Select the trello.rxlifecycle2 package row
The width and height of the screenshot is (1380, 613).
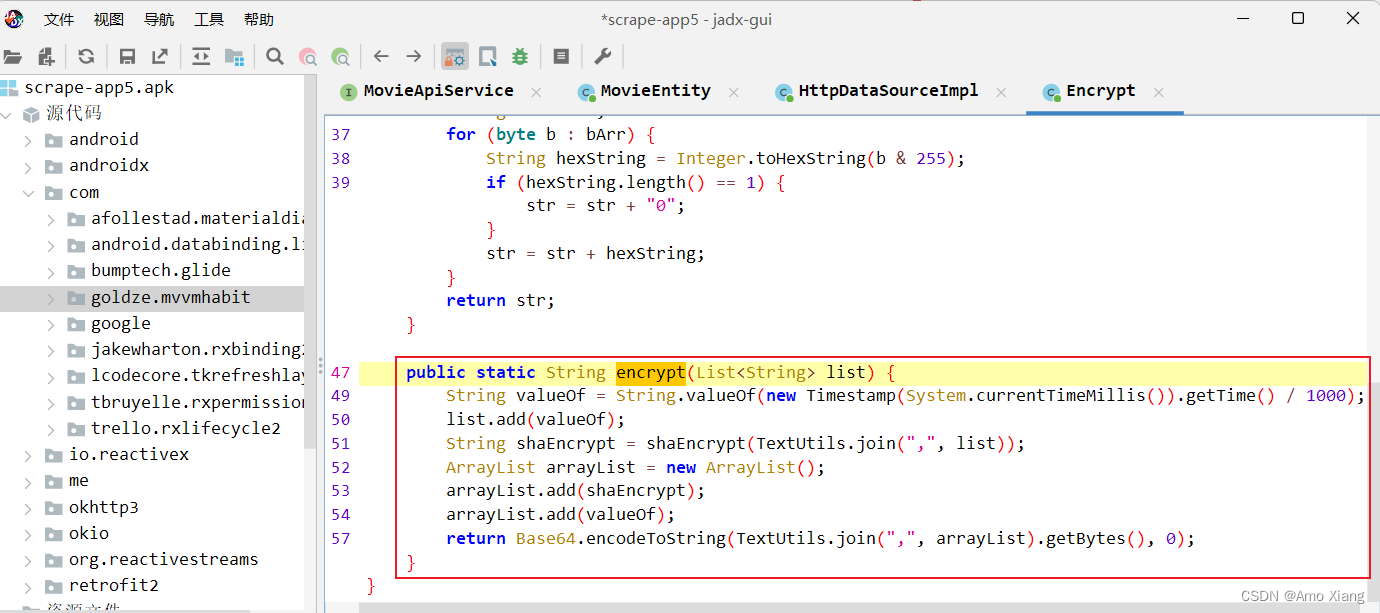(152, 429)
